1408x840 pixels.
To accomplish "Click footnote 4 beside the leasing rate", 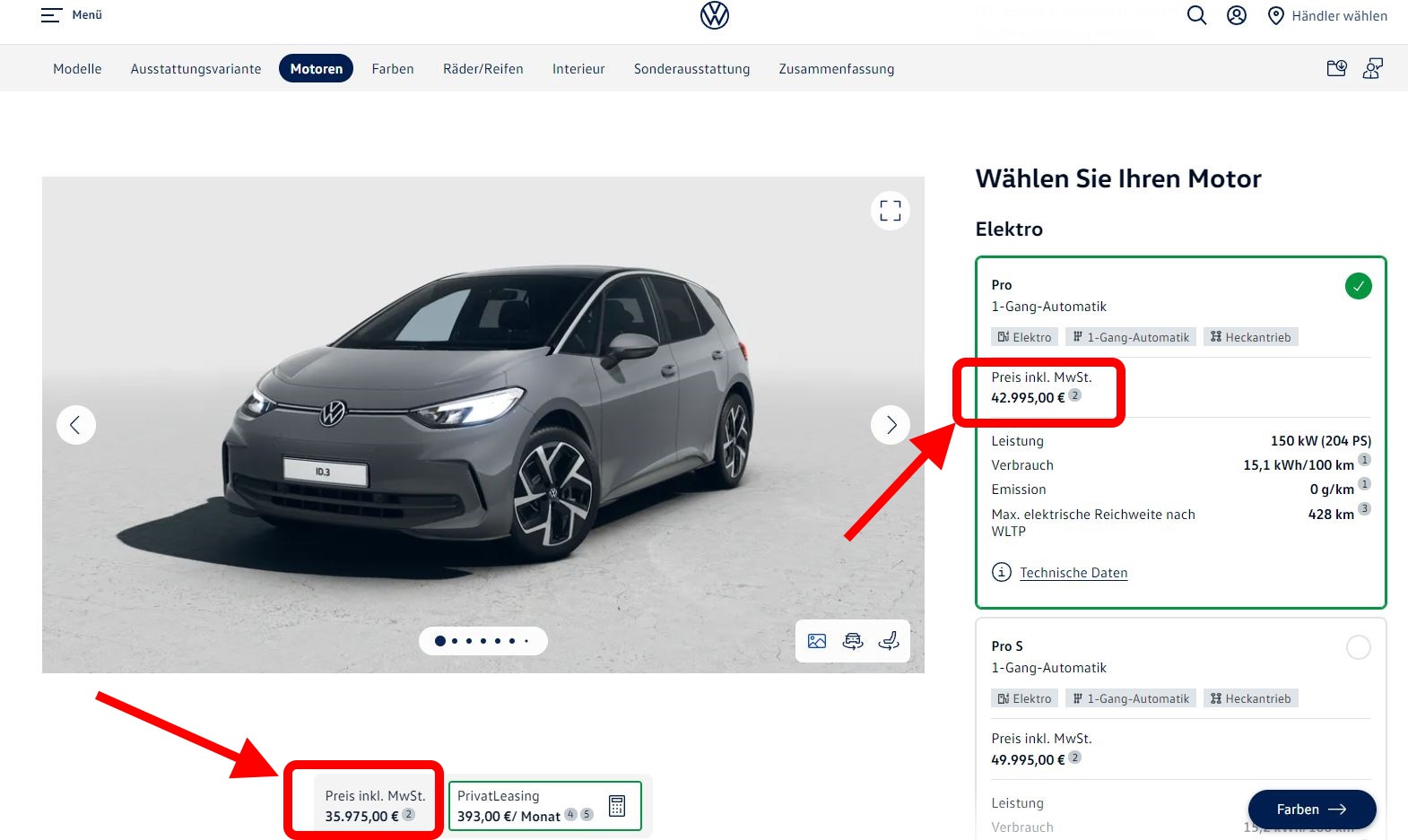I will tap(570, 814).
